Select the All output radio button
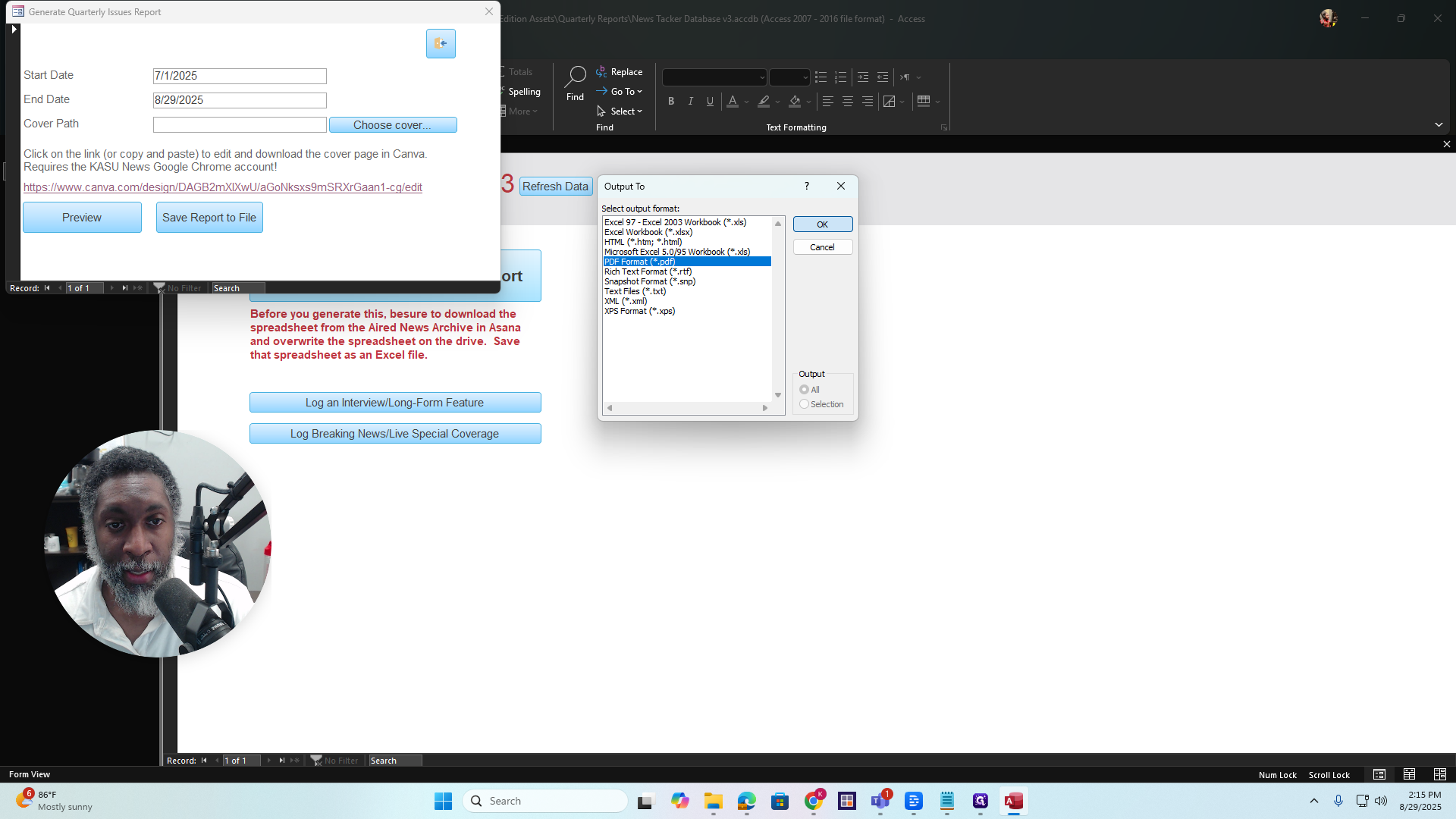This screenshot has height=819, width=1456. [804, 390]
